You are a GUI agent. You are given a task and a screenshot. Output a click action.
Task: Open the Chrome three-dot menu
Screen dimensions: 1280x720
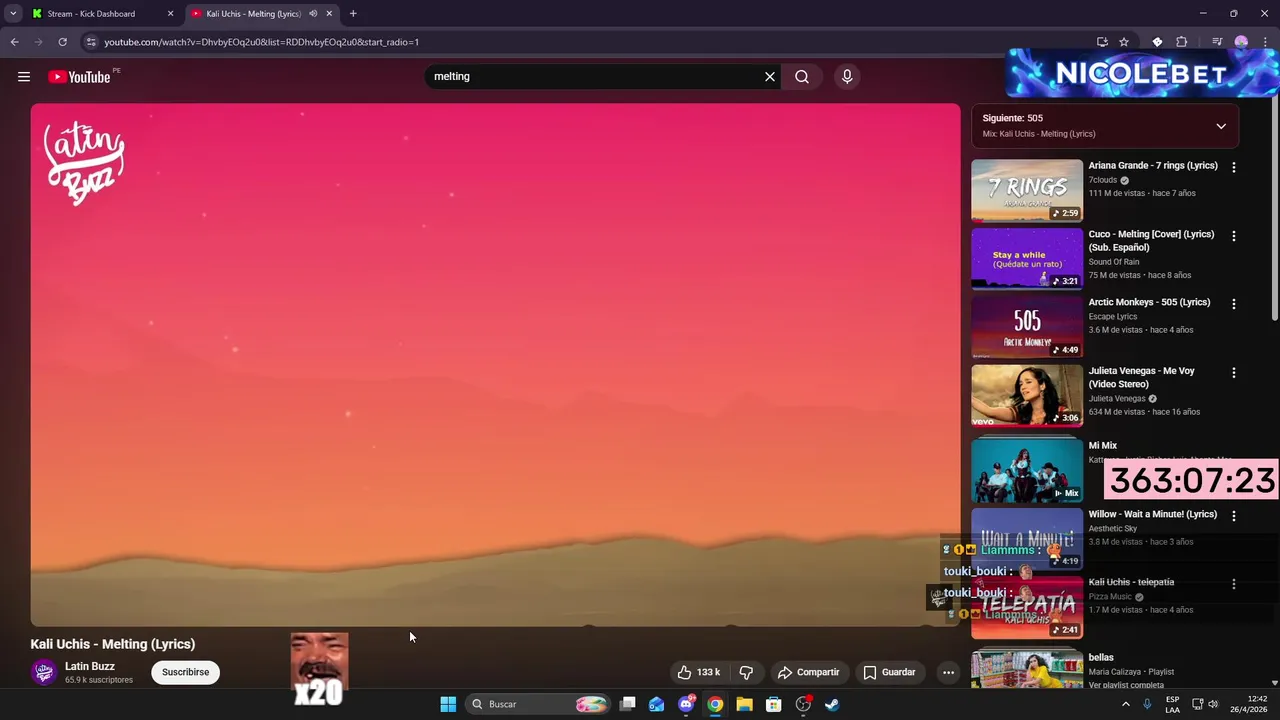pos(1265,42)
